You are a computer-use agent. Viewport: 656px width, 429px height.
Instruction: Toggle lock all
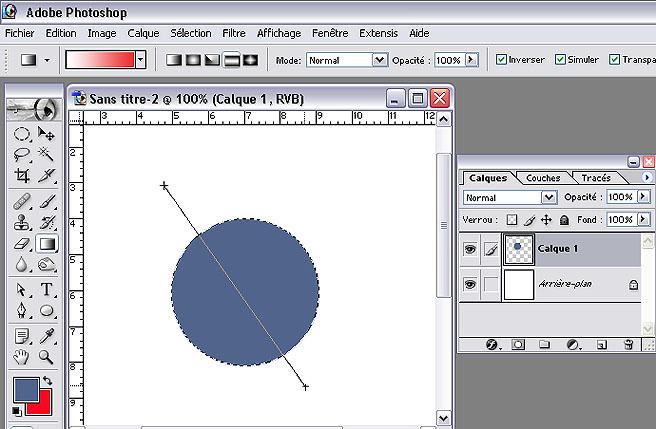(564, 220)
